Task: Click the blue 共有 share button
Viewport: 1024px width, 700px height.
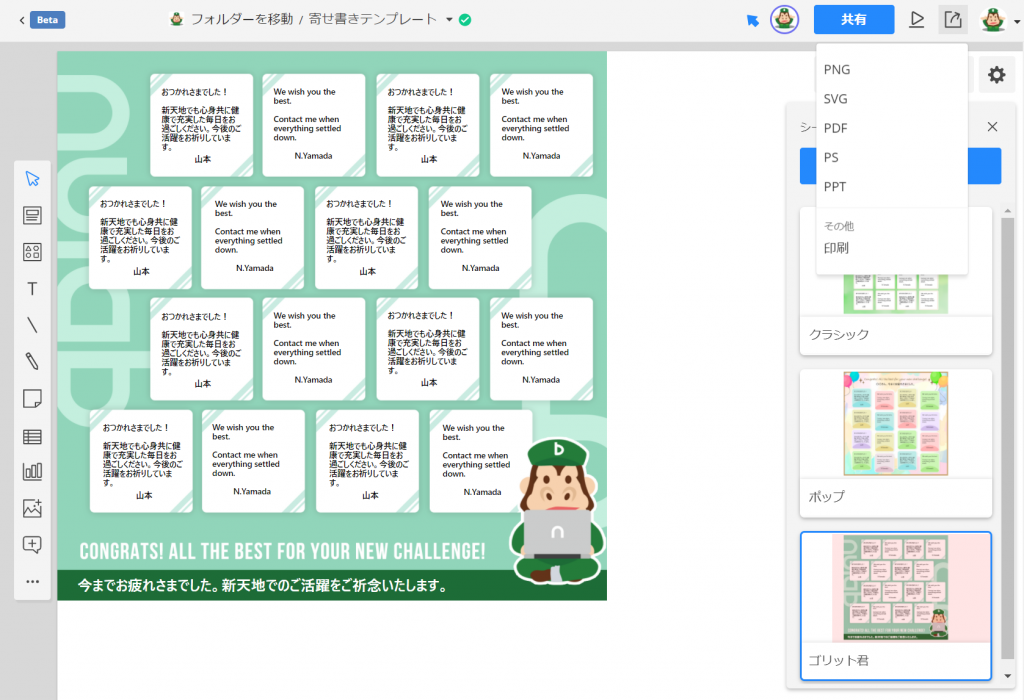Action: tap(853, 20)
